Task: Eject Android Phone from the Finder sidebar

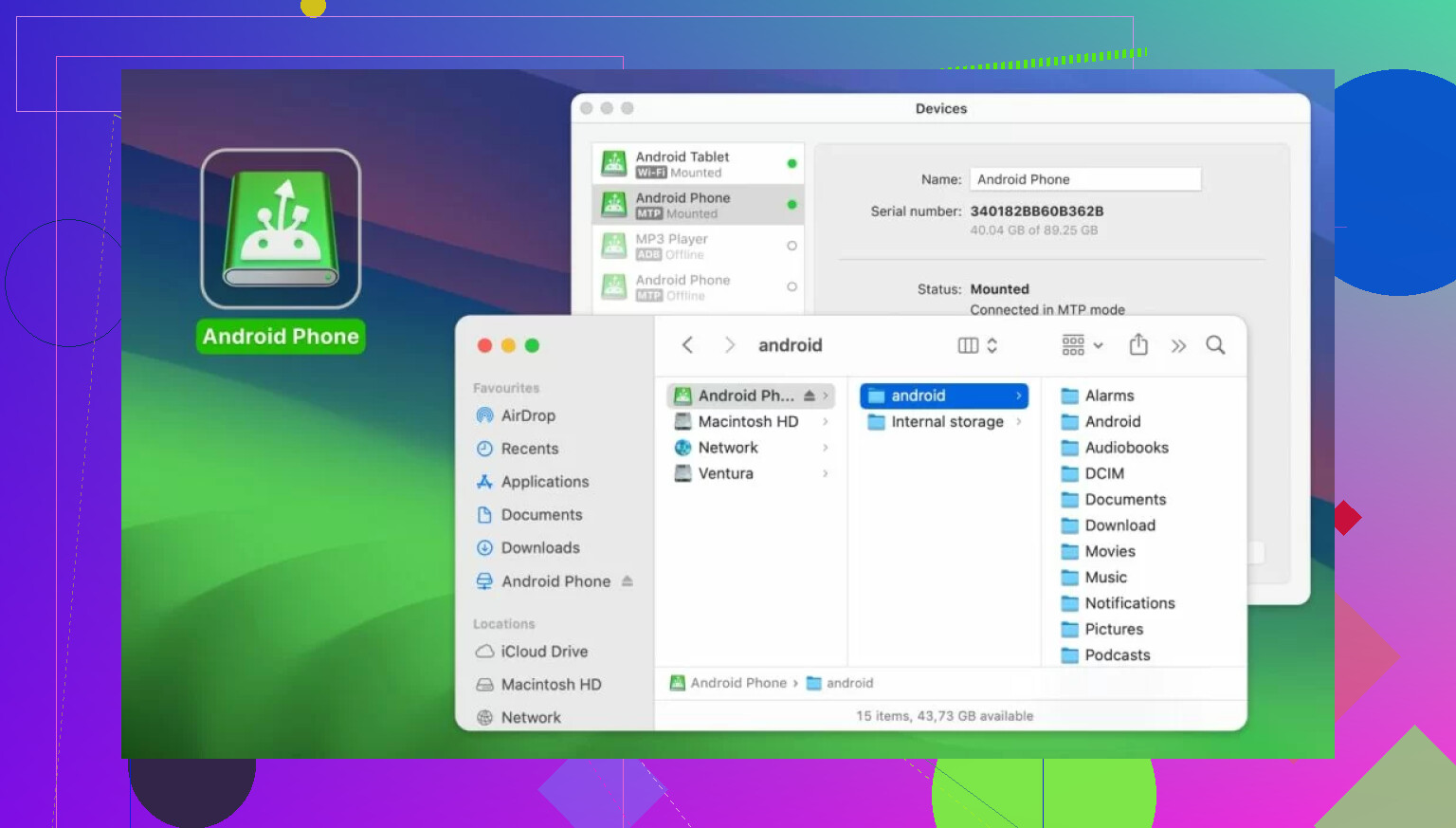Action: click(x=628, y=581)
